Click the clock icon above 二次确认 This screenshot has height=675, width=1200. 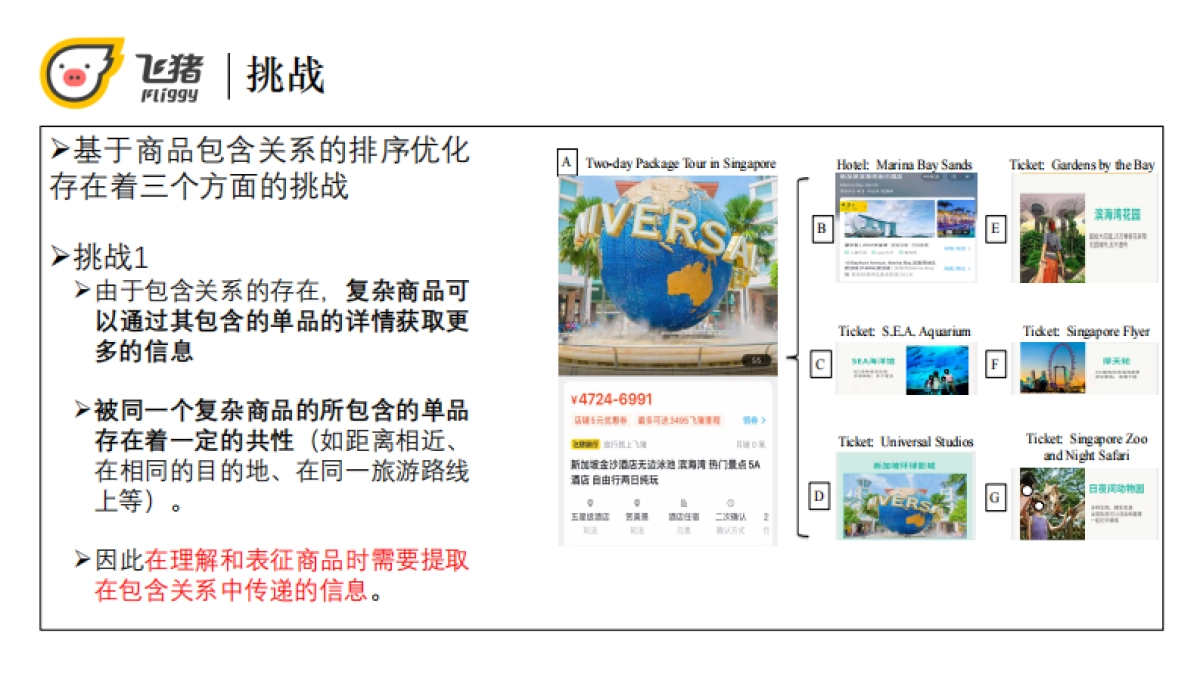(731, 503)
